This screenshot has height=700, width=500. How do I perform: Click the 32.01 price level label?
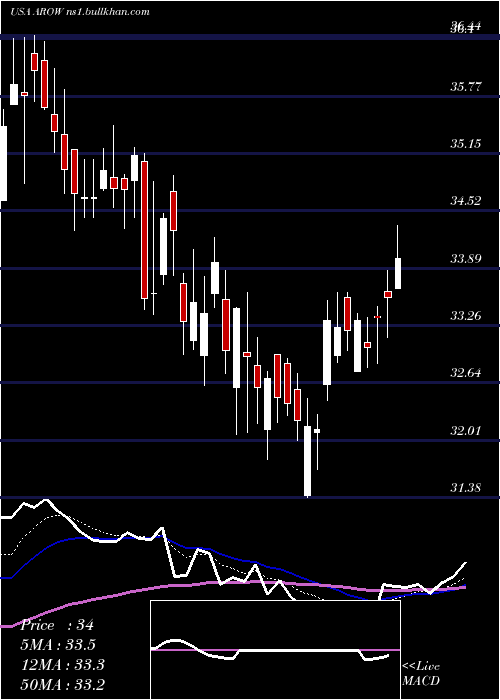466,431
